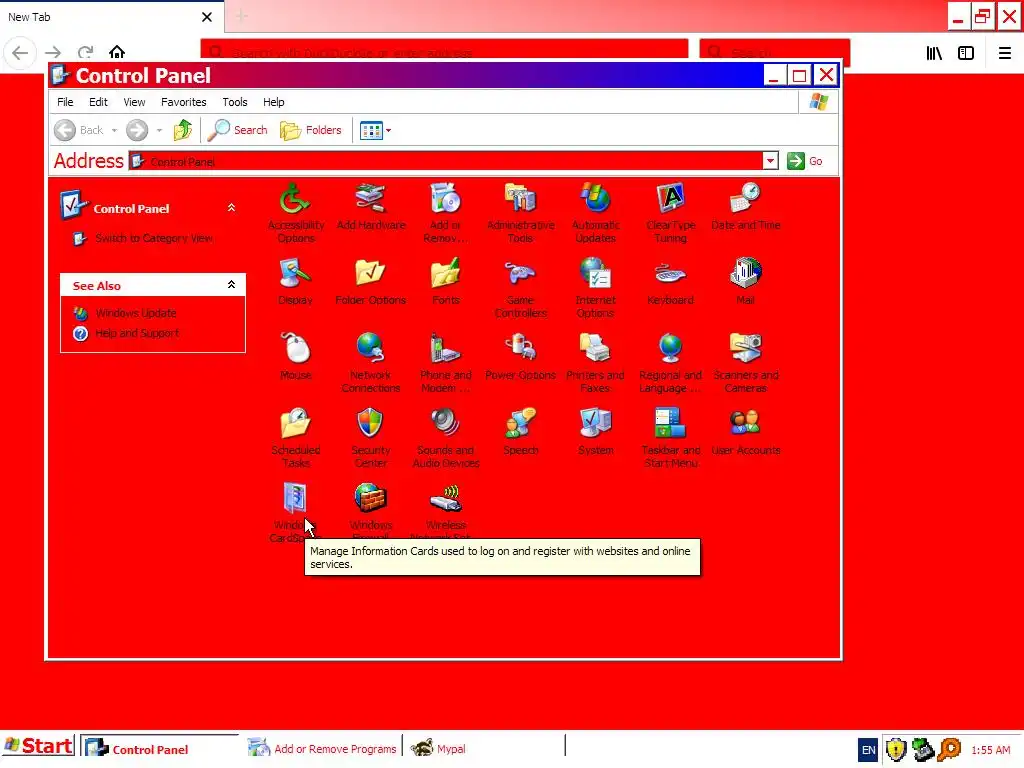Viewport: 1024px width, 768px height.
Task: Switch to Add or Remove Programs taskbar item
Action: coord(323,748)
